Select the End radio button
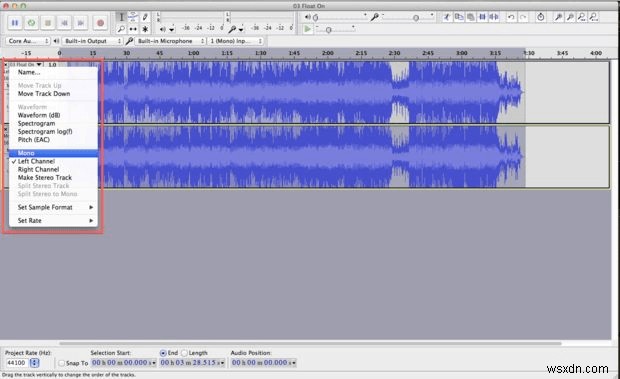Screen dimensions: 620x379 tap(163, 353)
